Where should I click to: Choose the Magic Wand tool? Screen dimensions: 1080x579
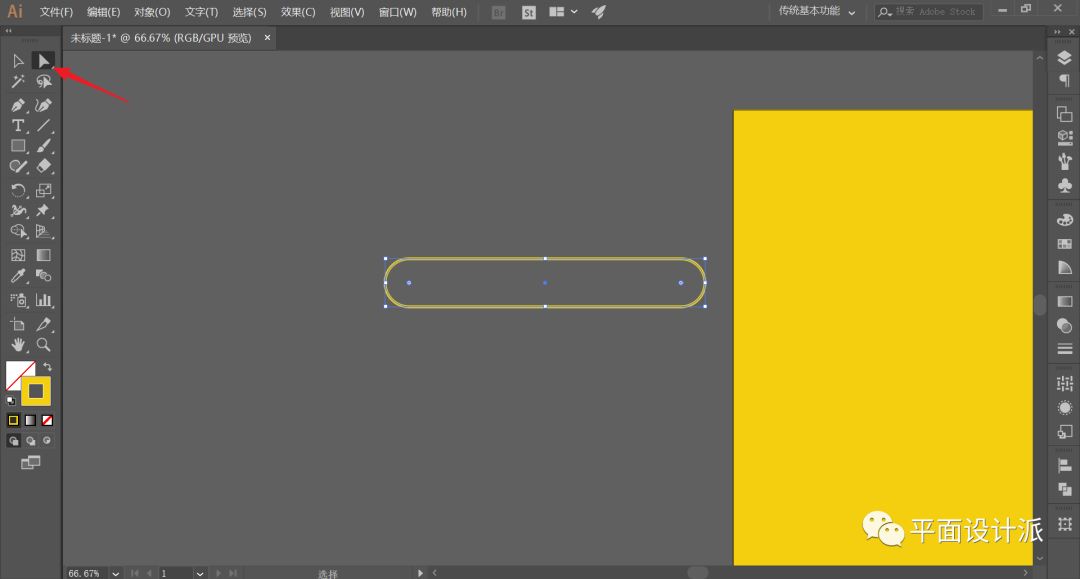pyautogui.click(x=18, y=82)
